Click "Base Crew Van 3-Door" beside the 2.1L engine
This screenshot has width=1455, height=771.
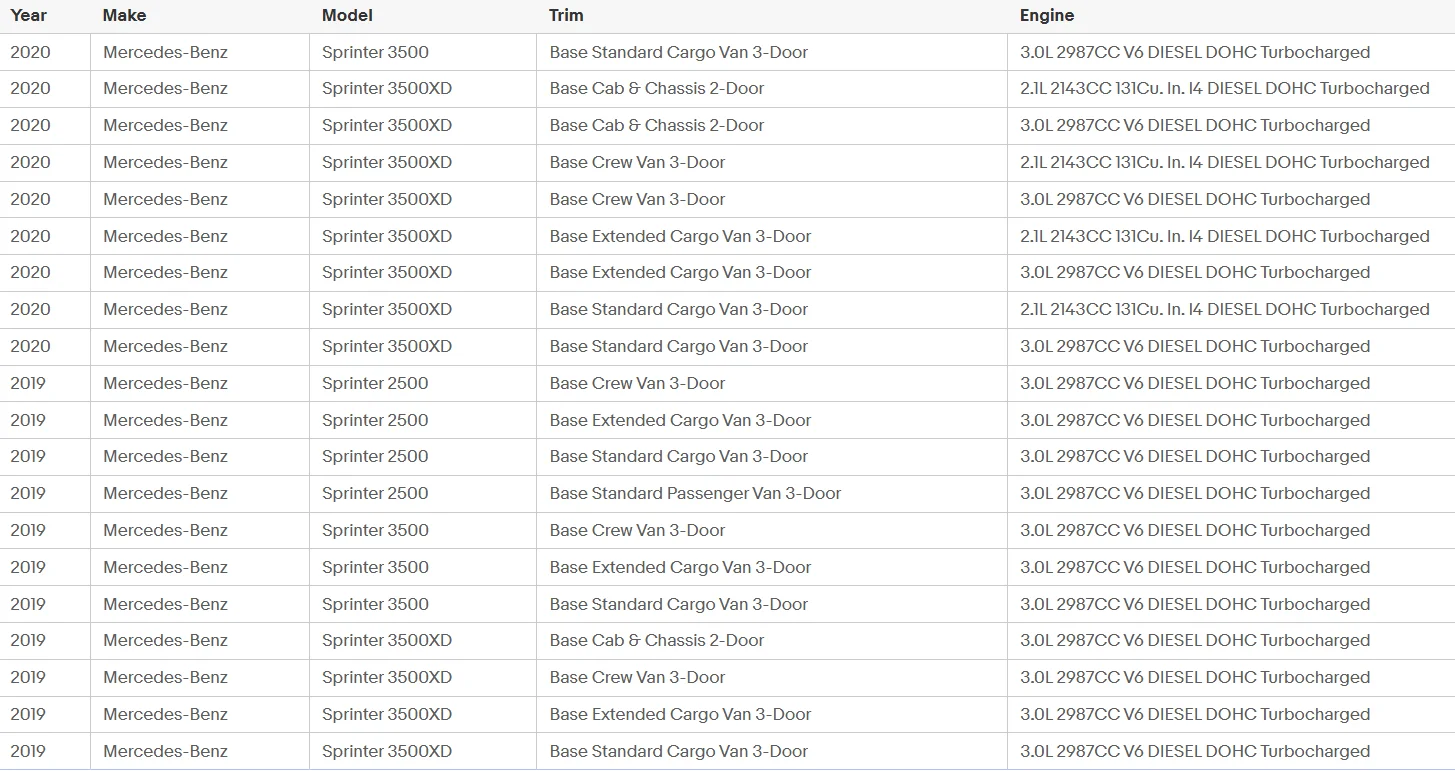(637, 162)
